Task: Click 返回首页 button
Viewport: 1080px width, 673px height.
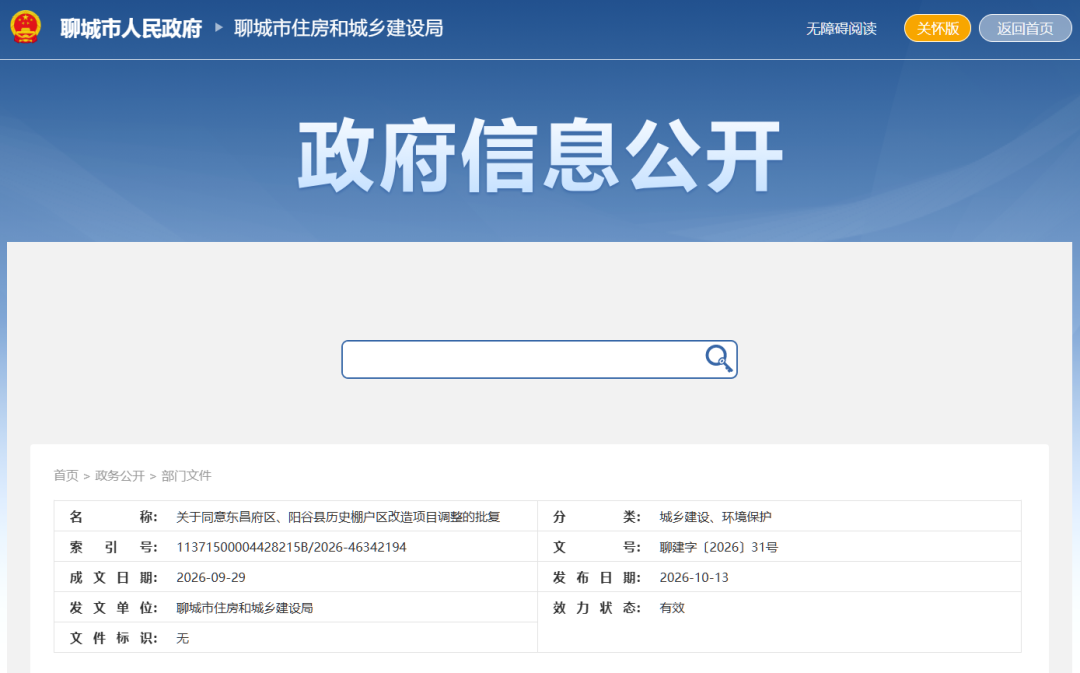Action: coord(1025,28)
